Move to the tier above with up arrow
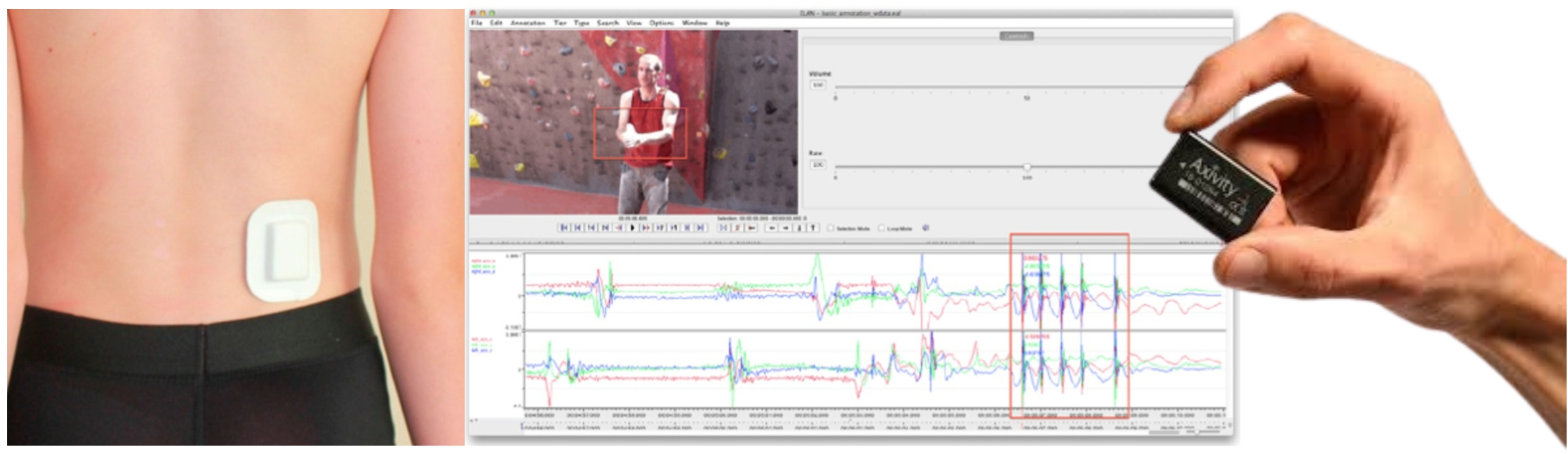The image size is (1568, 454). [x=813, y=228]
